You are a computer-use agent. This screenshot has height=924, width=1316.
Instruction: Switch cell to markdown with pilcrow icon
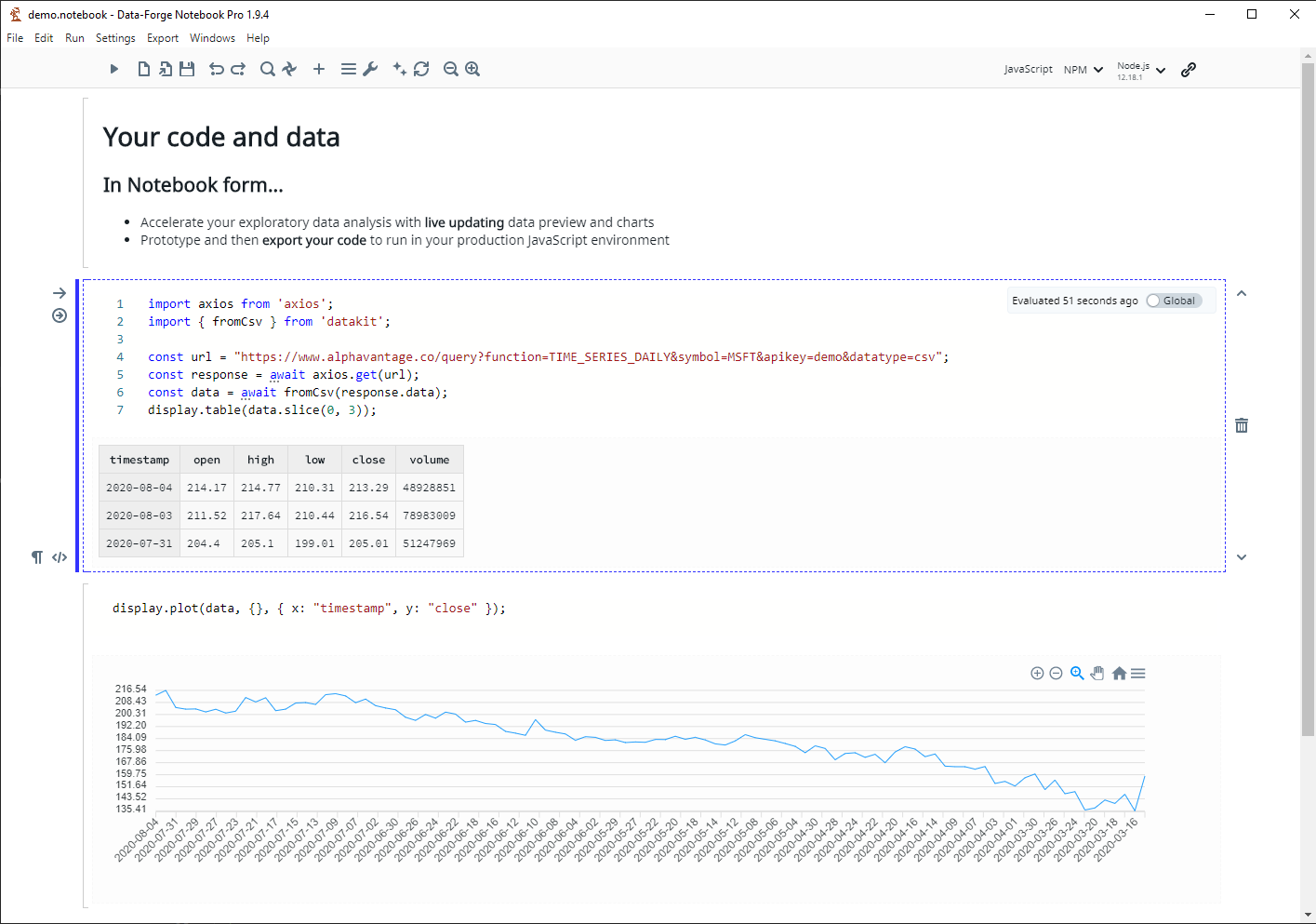click(x=37, y=557)
